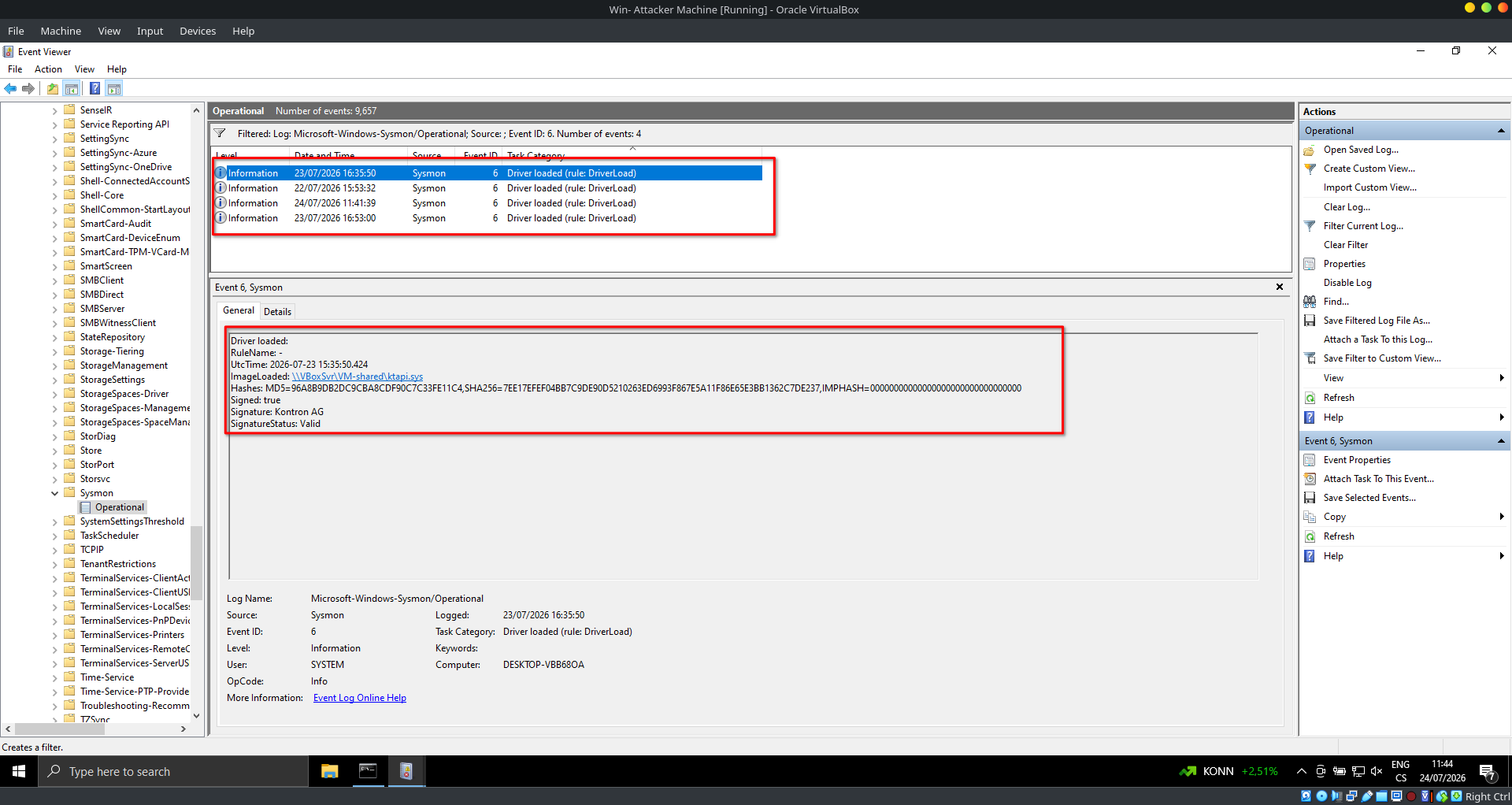
Task: Click Clear Filter in Actions pane
Action: click(x=1346, y=245)
